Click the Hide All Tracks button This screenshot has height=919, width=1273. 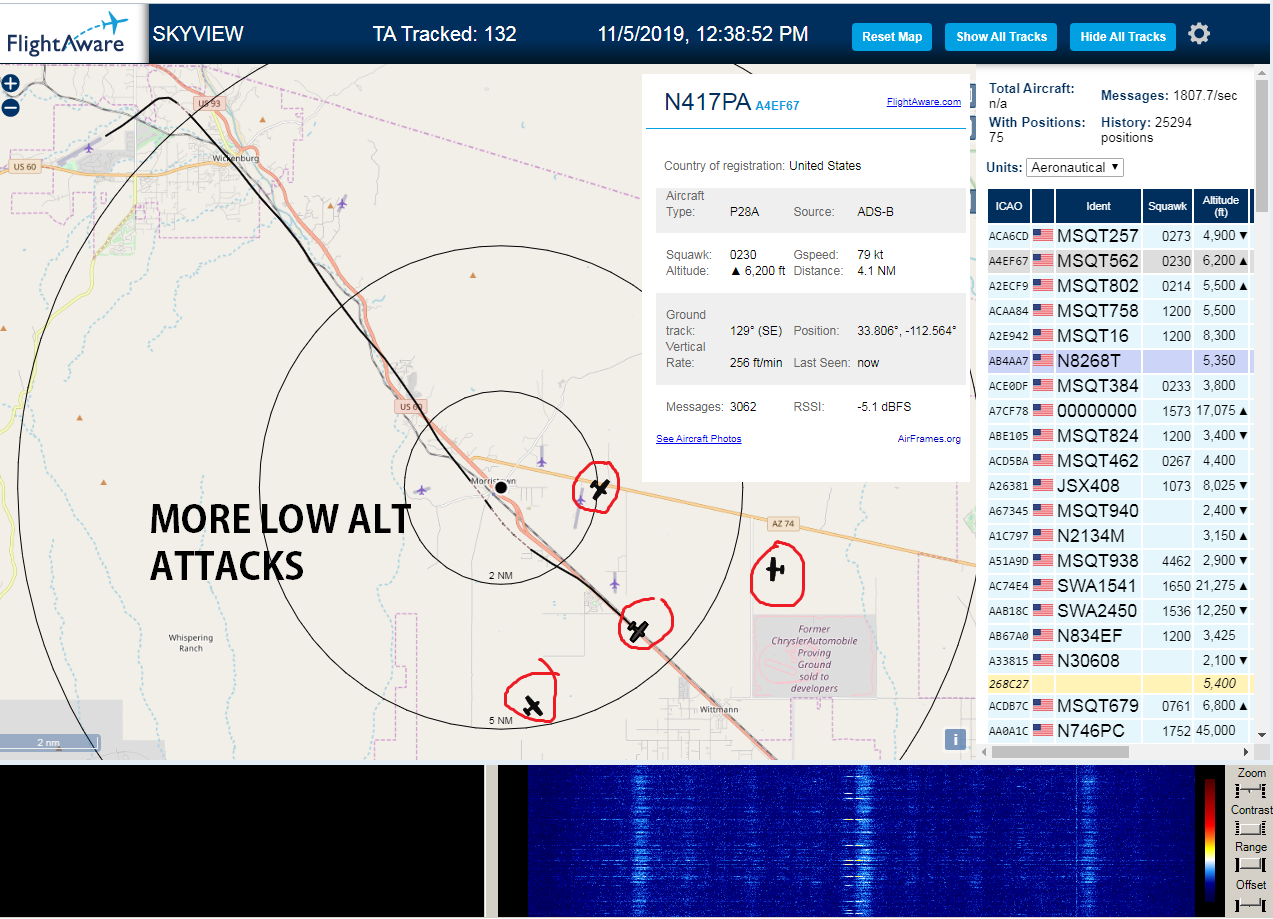pos(1123,37)
